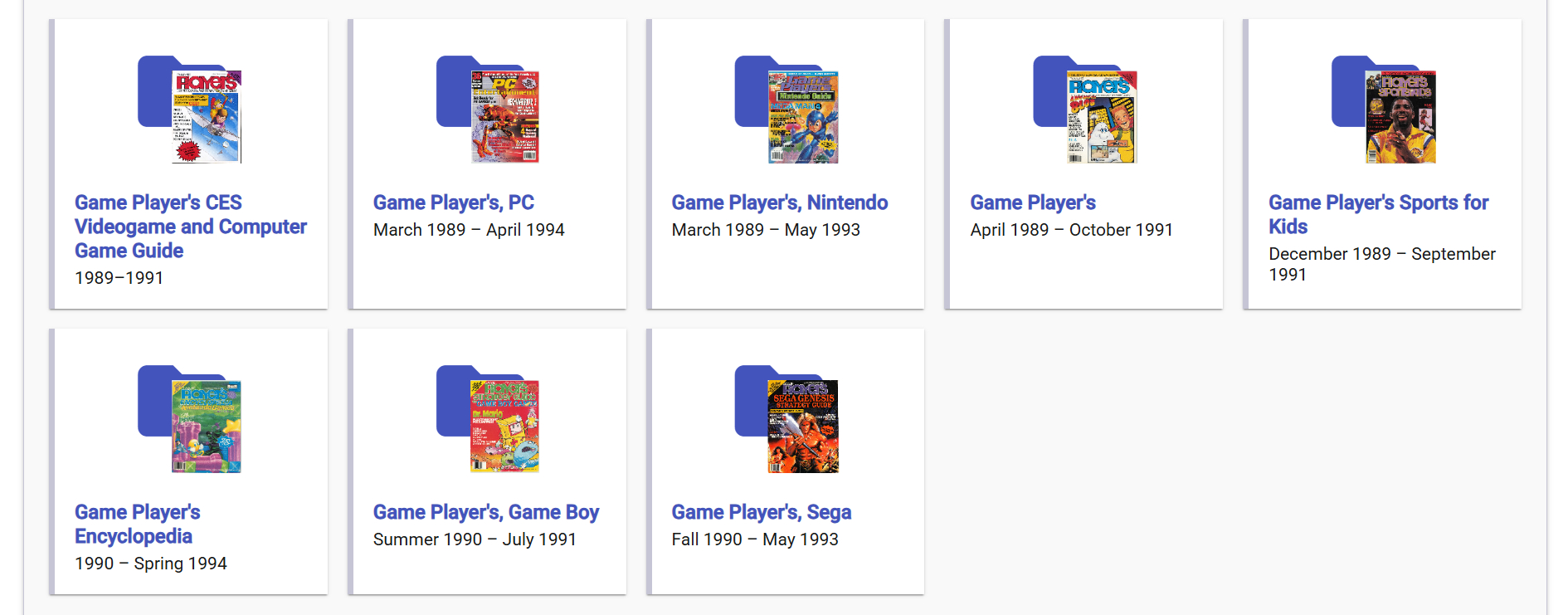Image resolution: width=1568 pixels, height=615 pixels.
Task: Select the Sega Genesis Strategy Guide cover
Action: tap(803, 427)
